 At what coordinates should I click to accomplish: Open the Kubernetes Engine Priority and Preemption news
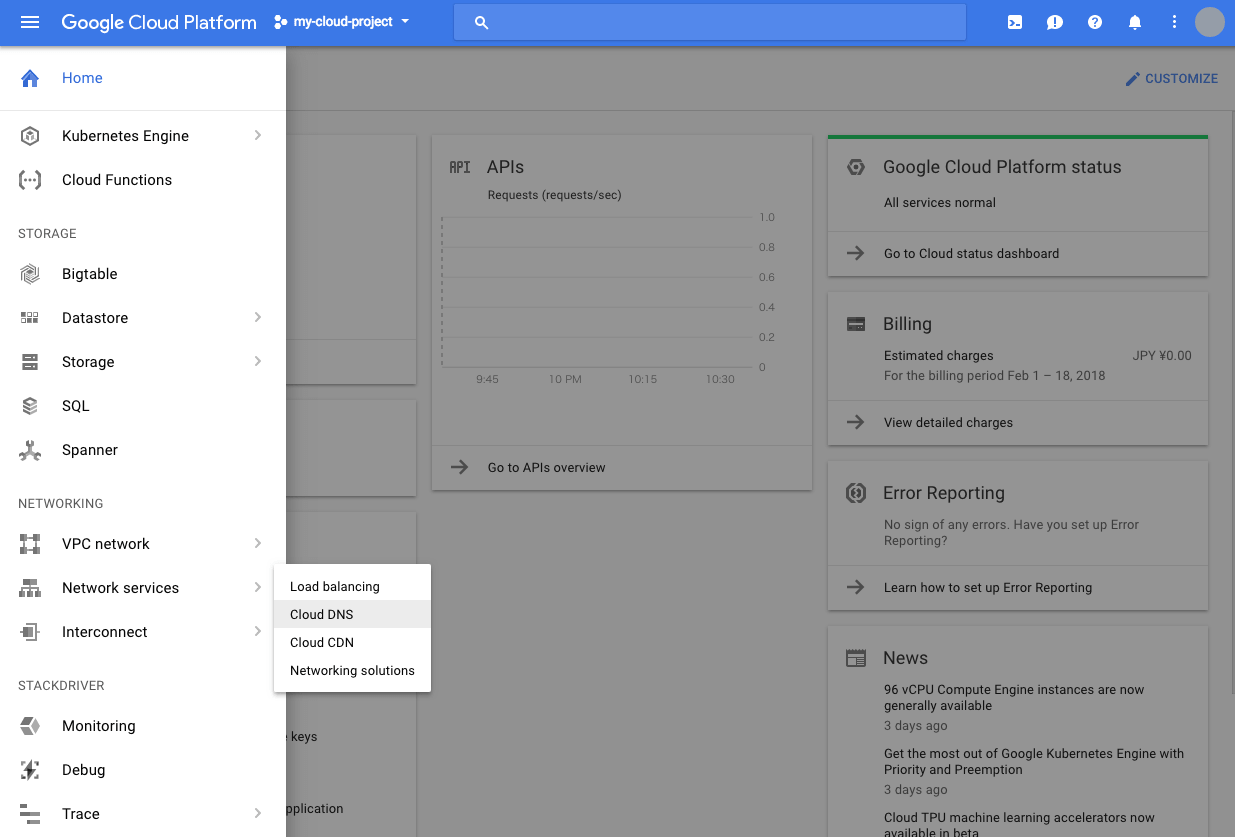pos(1034,761)
